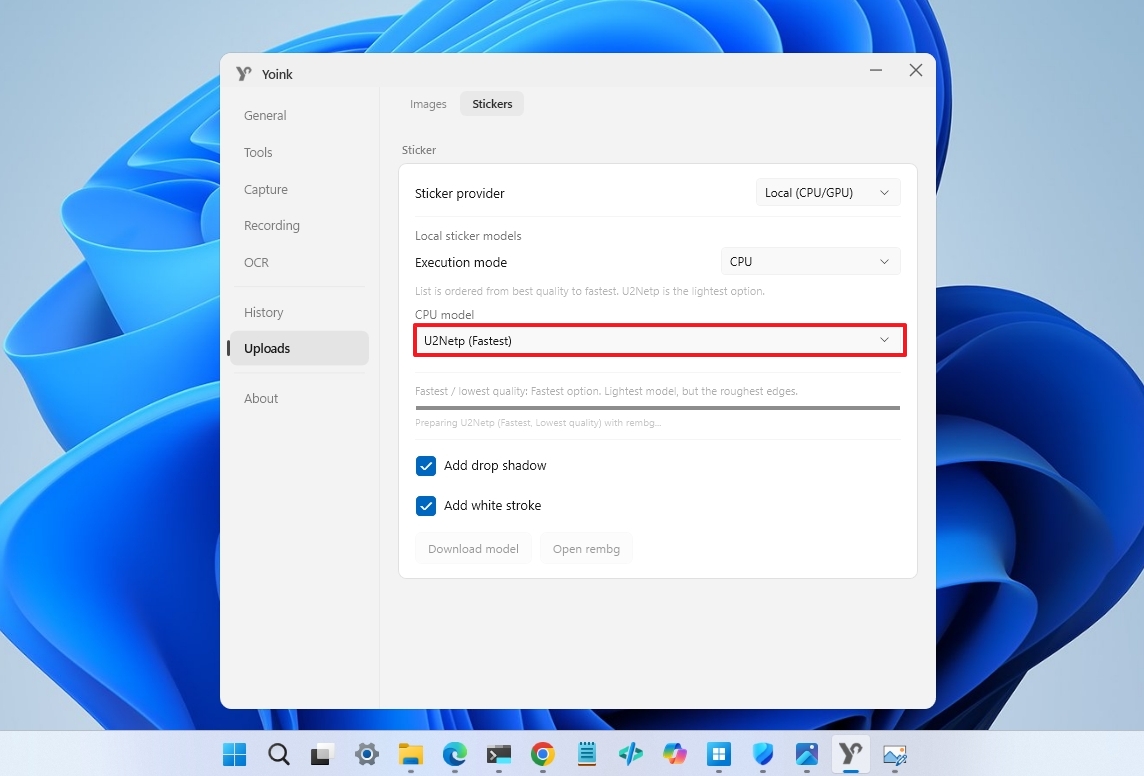Open the Execution mode CPU dropdown
1144x776 pixels.
point(810,262)
